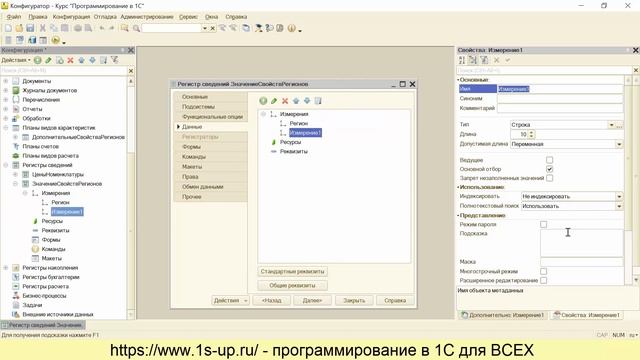The height and width of the screenshot is (360, 640).
Task: Select ЦеныНоменклатуры in the configuration tree
Action: (x=58, y=174)
